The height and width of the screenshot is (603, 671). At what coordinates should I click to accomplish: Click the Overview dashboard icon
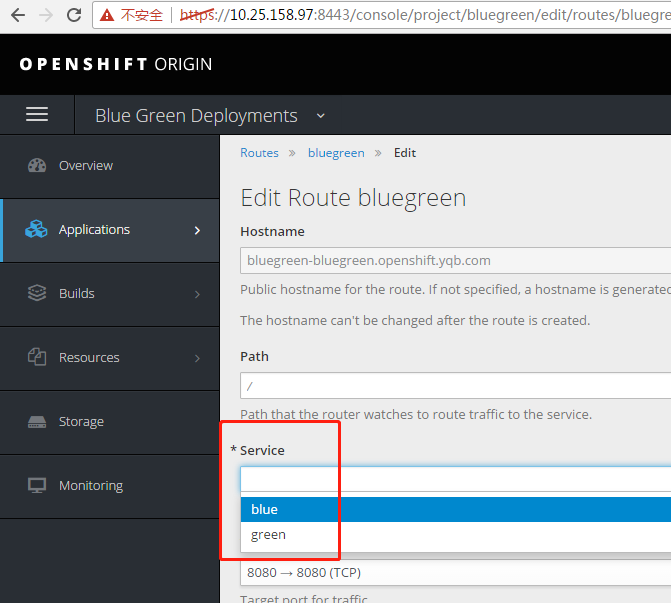(37, 166)
